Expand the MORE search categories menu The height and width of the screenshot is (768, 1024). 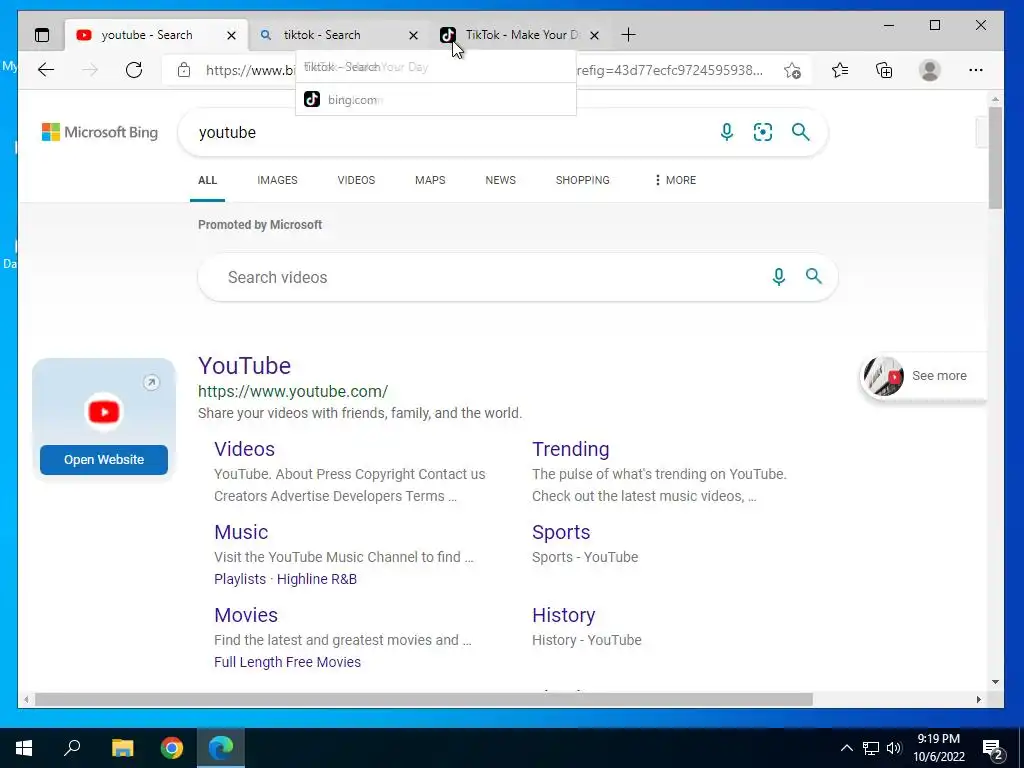[675, 180]
